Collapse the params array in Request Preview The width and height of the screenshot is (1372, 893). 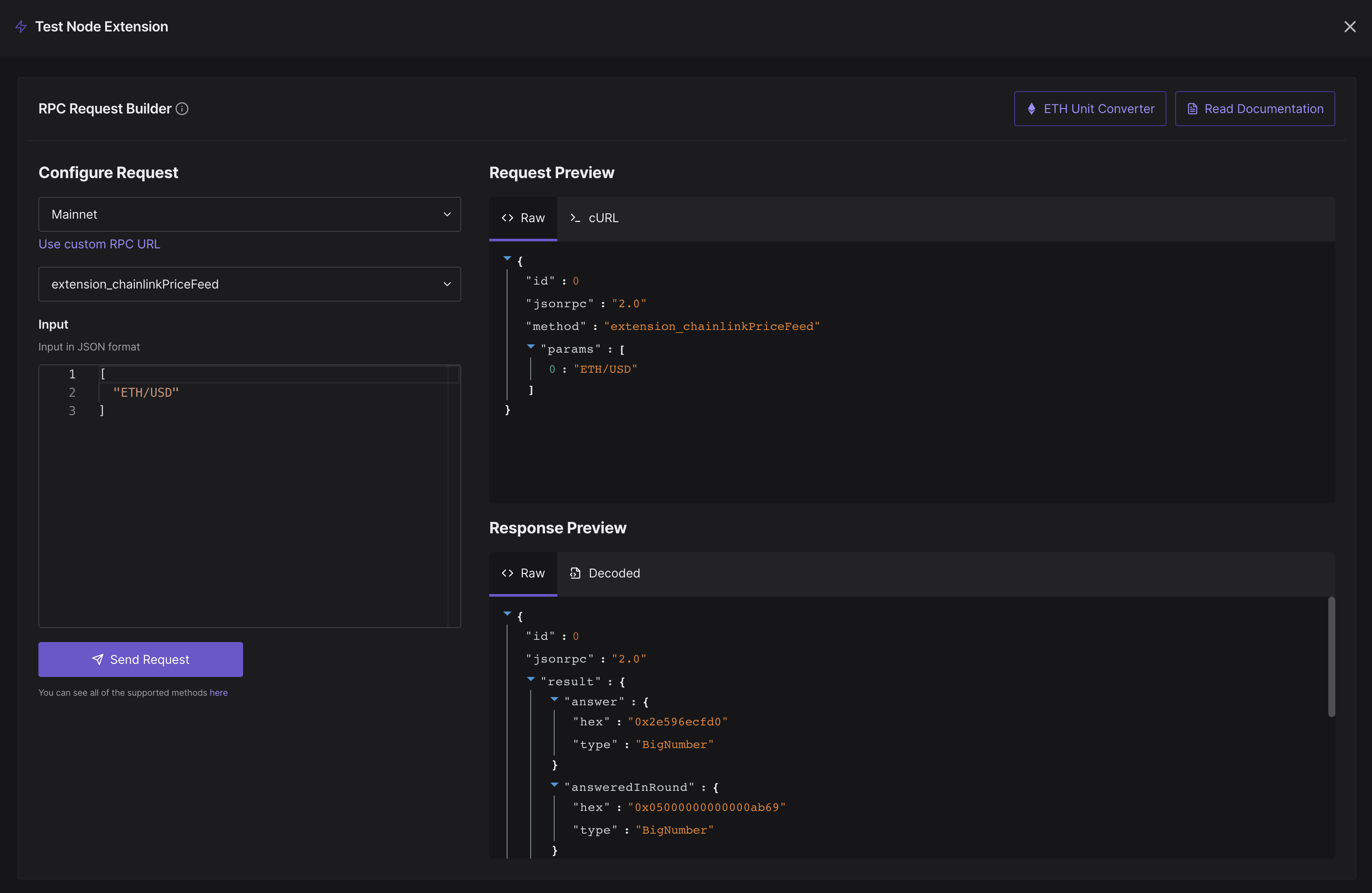coord(531,347)
